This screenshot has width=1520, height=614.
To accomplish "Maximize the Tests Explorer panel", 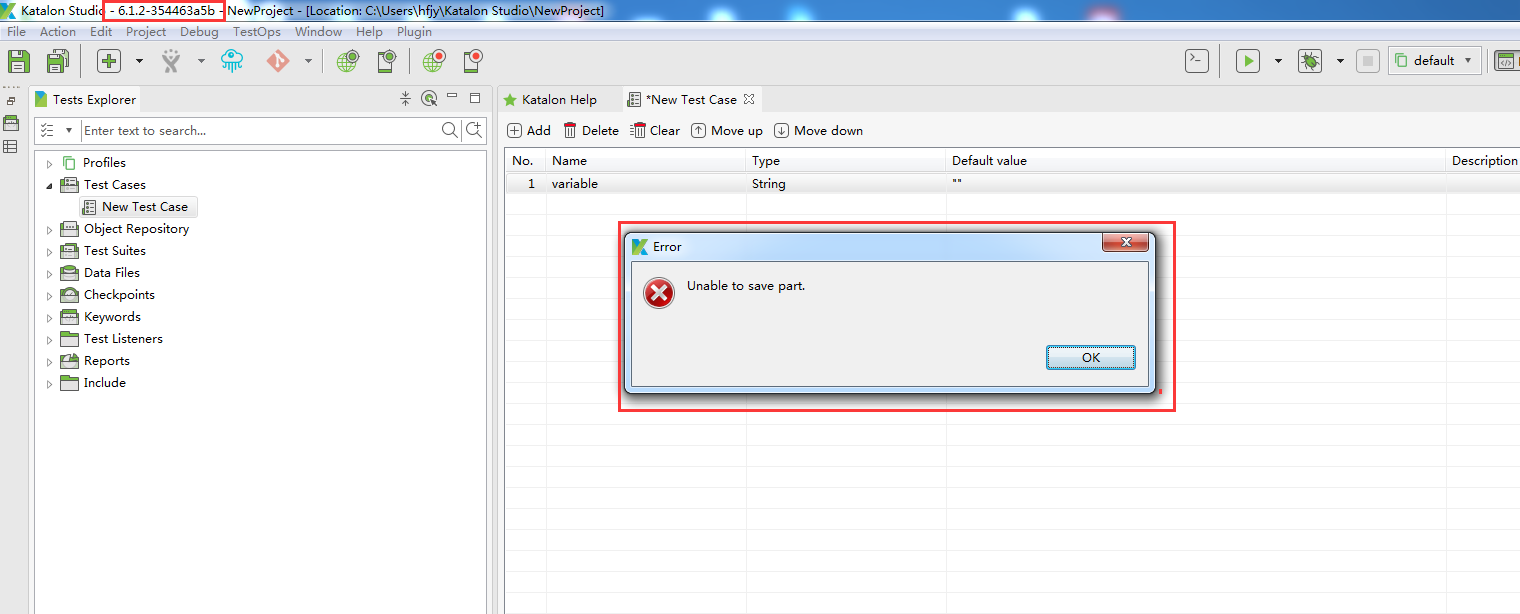I will pyautogui.click(x=475, y=98).
